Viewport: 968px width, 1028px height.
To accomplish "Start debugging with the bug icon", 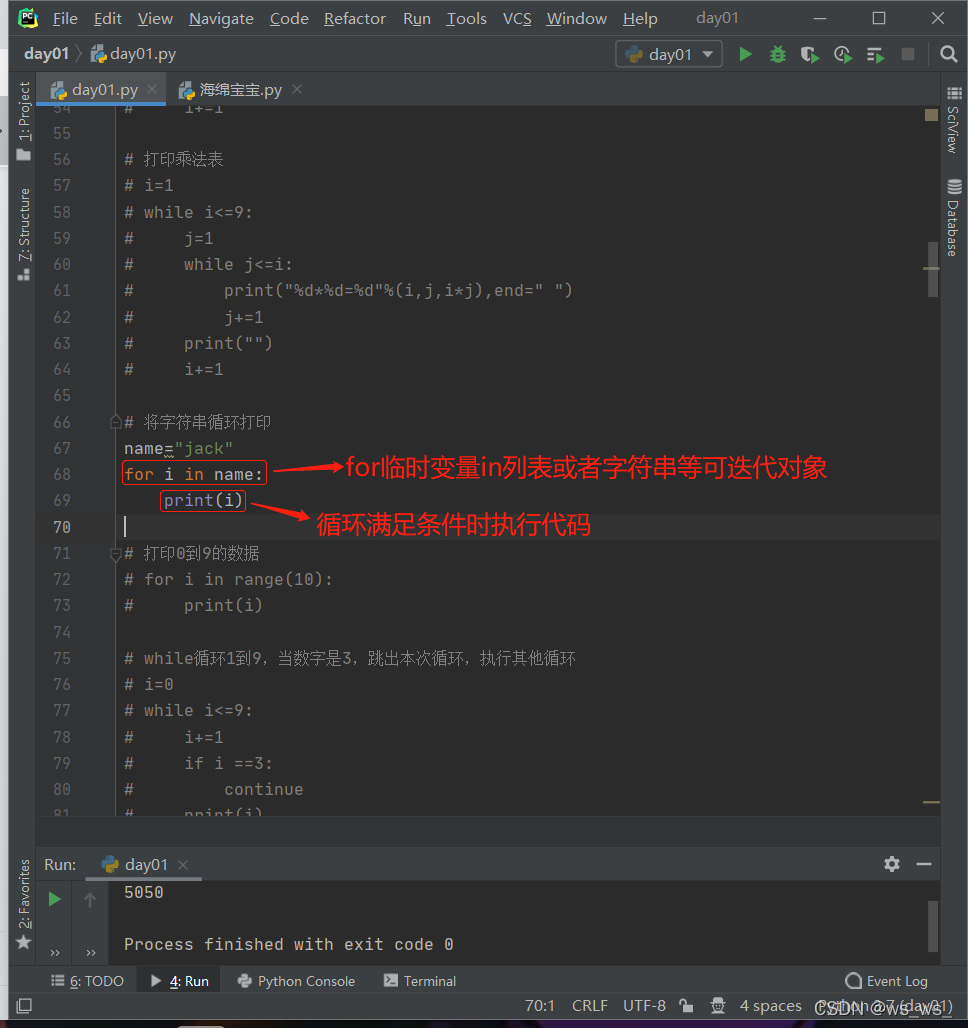I will [778, 54].
